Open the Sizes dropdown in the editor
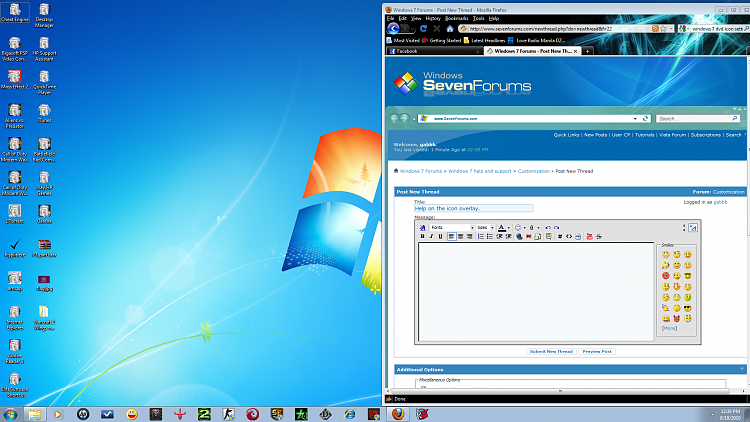This screenshot has width=750, height=422. (485, 228)
